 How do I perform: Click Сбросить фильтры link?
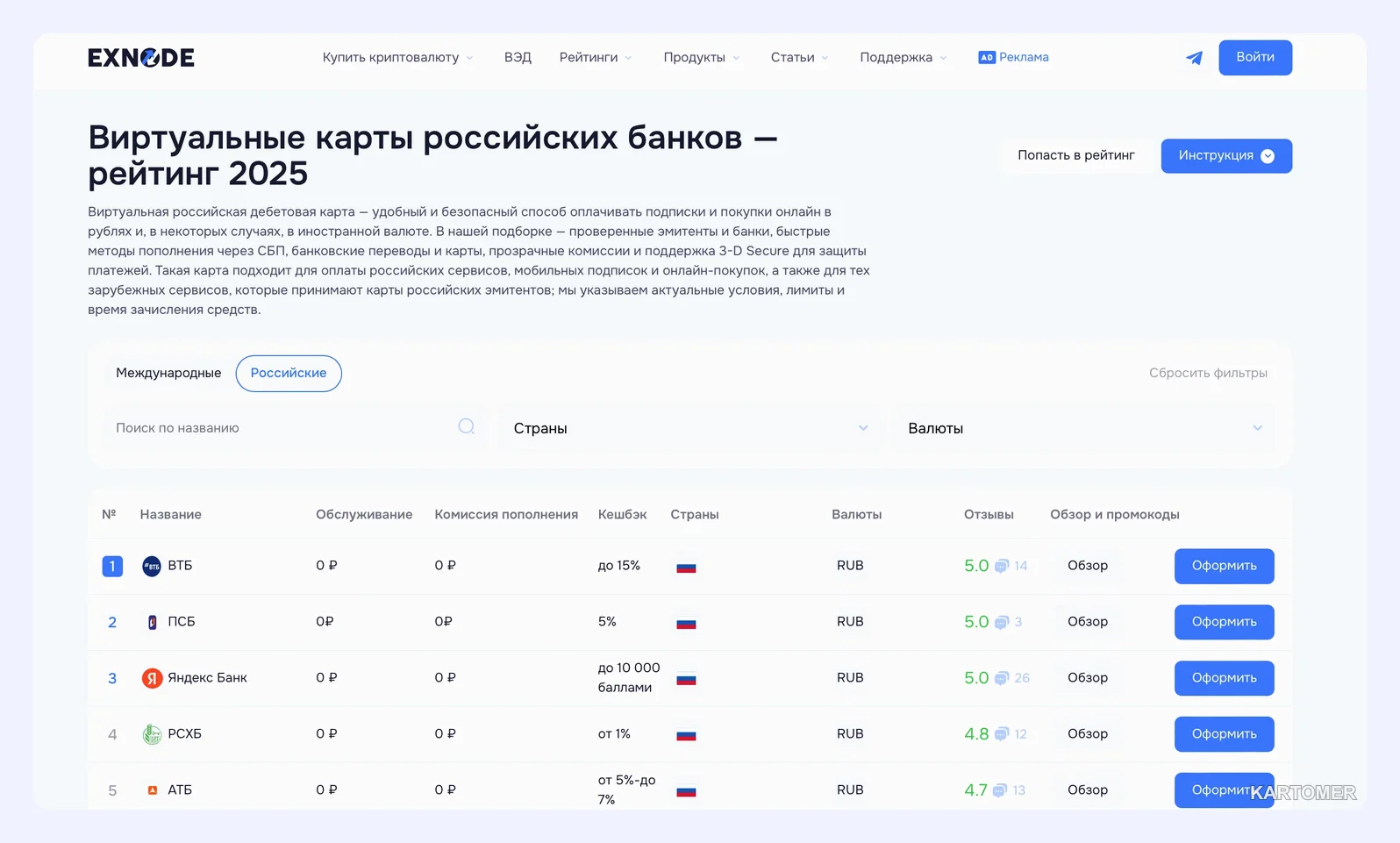click(x=1208, y=373)
